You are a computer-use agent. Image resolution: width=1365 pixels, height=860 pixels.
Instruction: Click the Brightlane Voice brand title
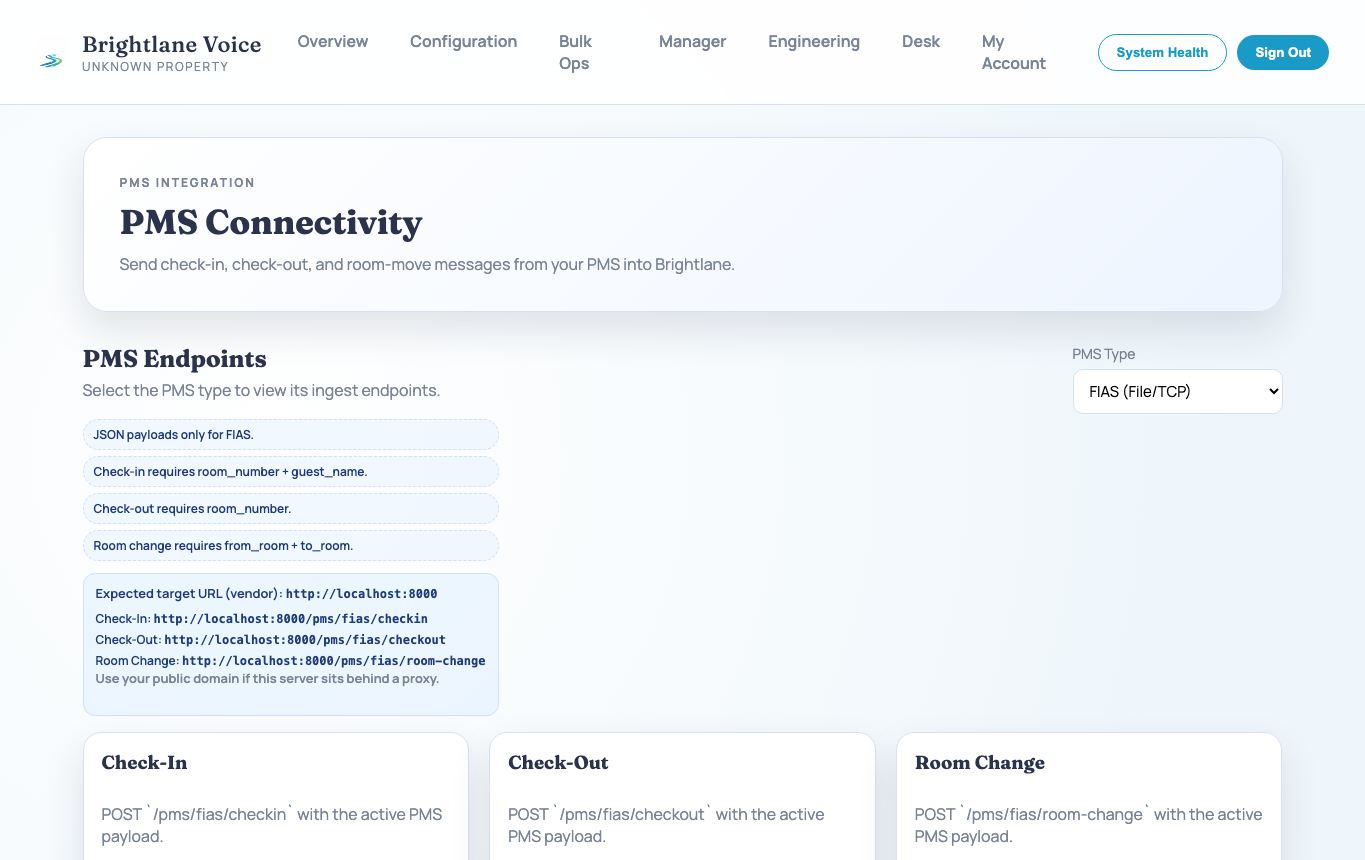pyautogui.click(x=172, y=45)
